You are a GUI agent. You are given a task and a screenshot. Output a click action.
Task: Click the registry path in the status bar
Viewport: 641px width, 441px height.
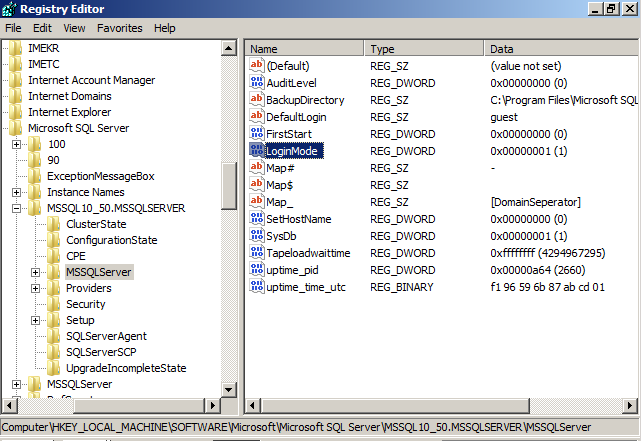[x=296, y=427]
